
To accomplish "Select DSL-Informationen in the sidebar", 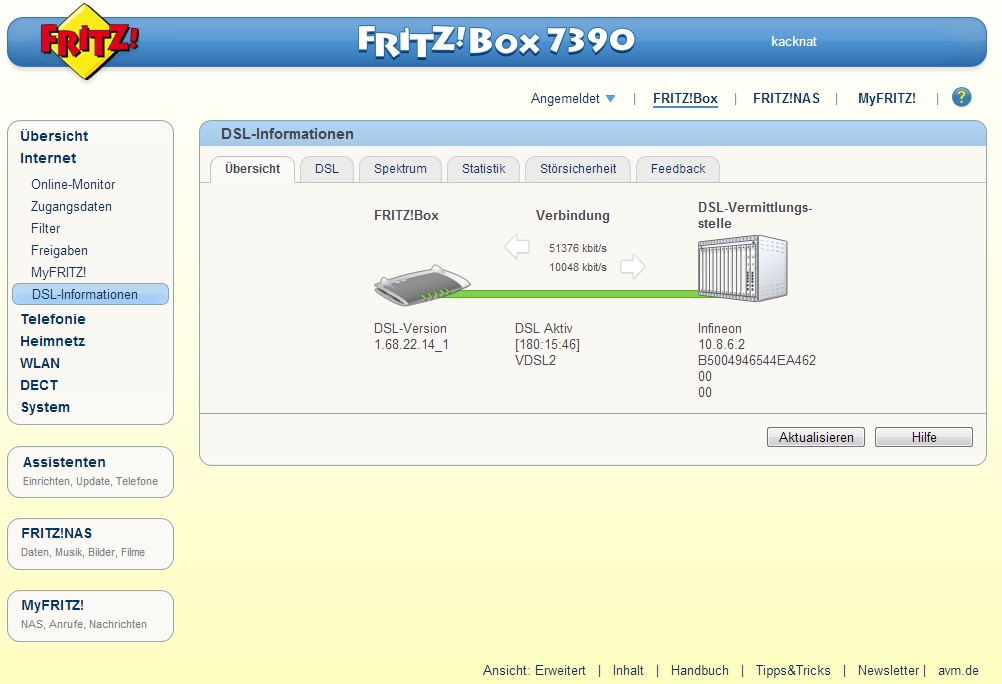I will (90, 294).
